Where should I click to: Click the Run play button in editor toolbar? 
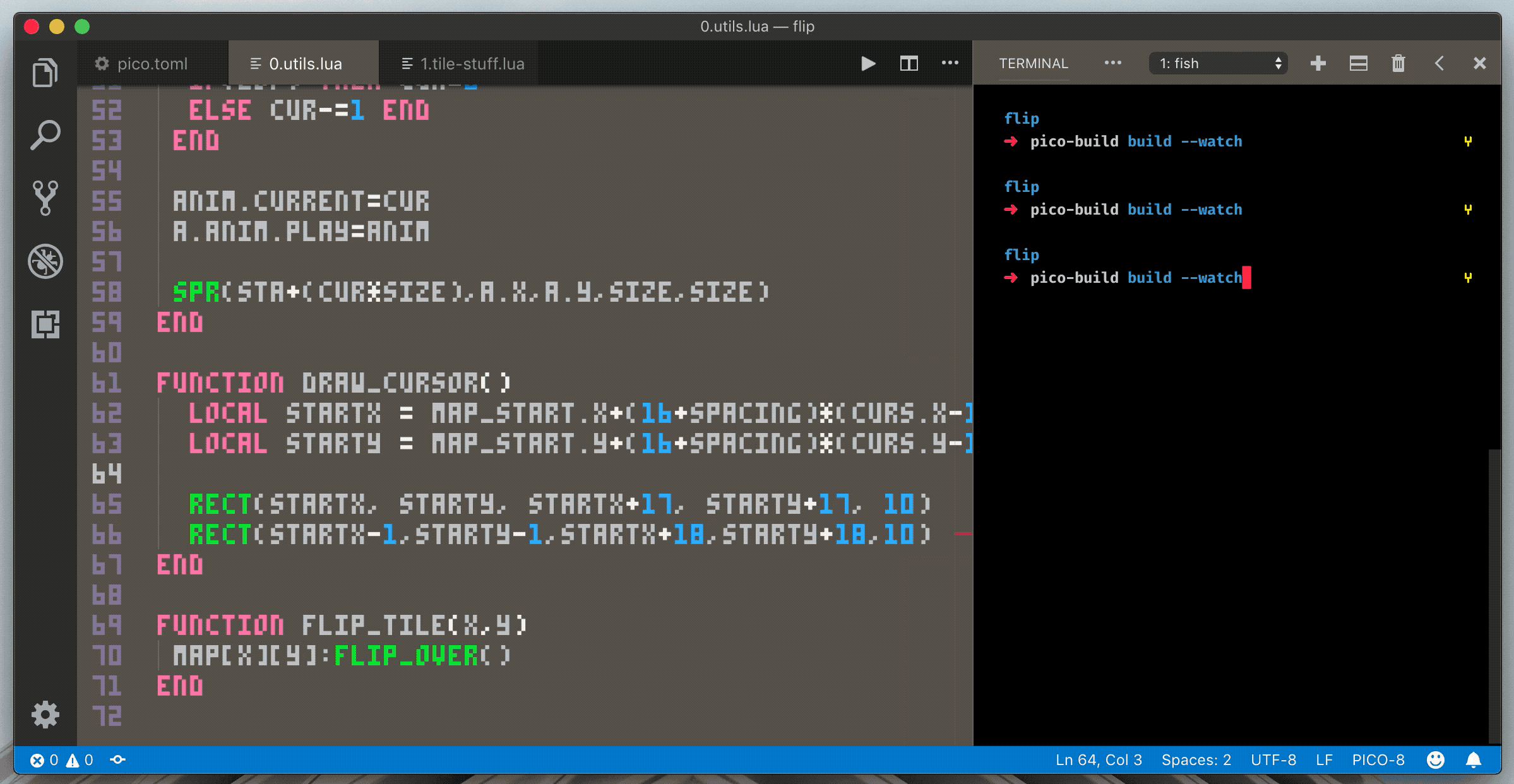[868, 64]
